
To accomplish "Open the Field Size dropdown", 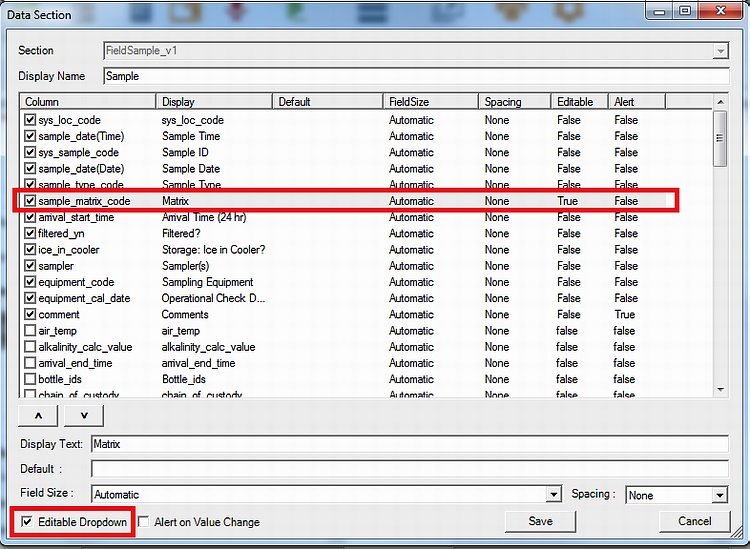I will pyautogui.click(x=553, y=495).
